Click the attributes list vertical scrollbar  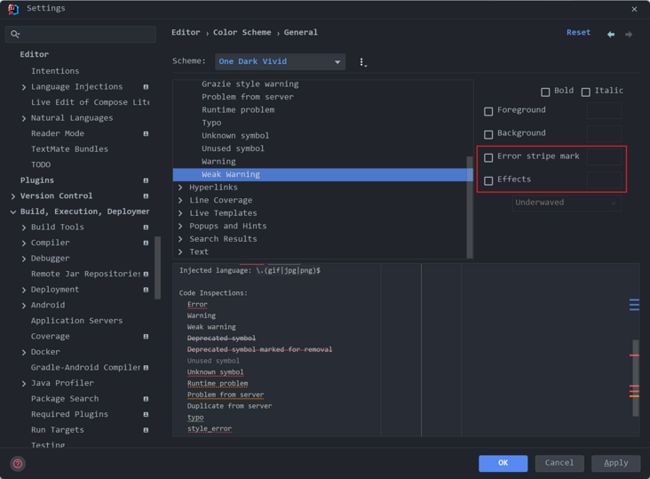(469, 207)
